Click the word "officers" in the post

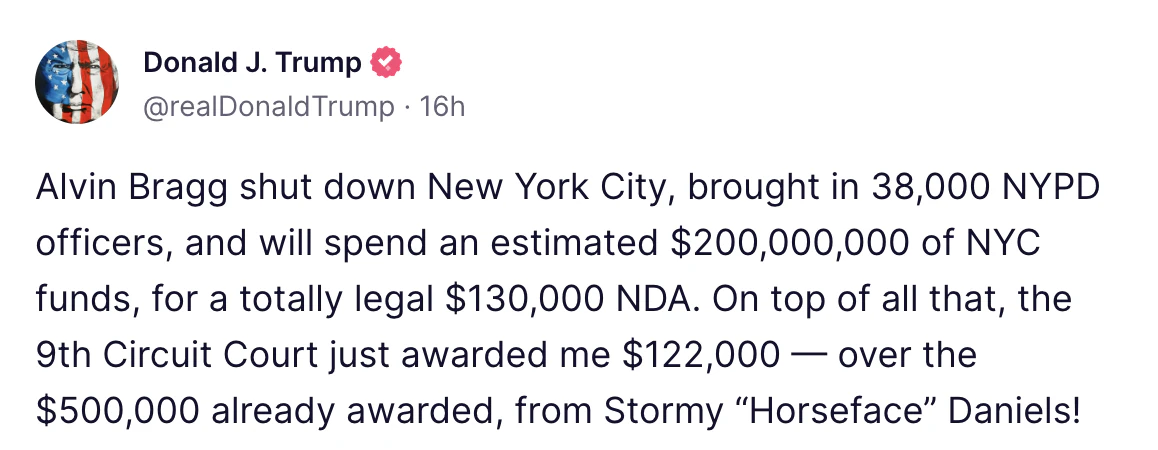93,243
